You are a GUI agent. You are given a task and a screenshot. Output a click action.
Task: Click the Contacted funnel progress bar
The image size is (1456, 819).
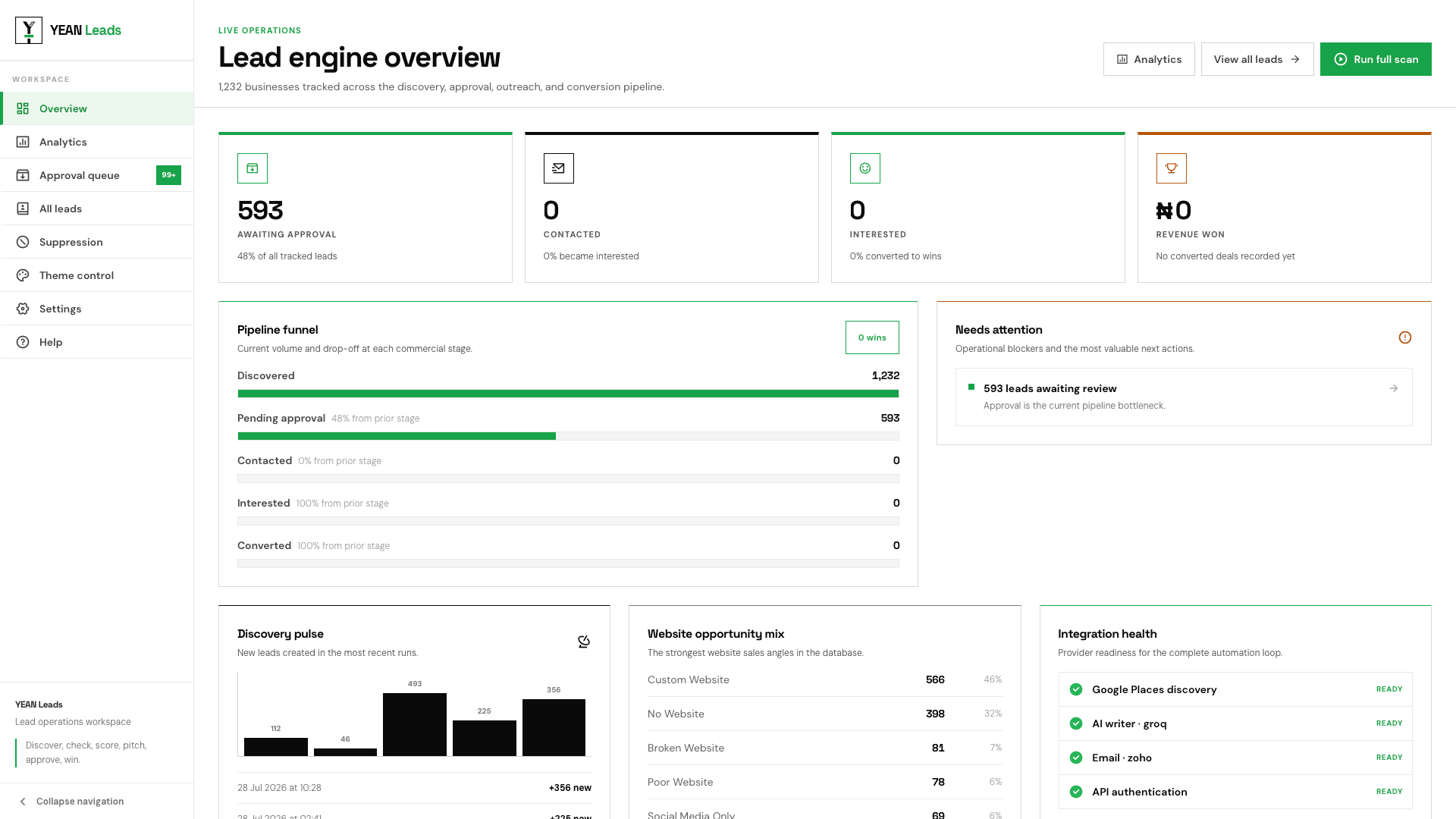[568, 479]
